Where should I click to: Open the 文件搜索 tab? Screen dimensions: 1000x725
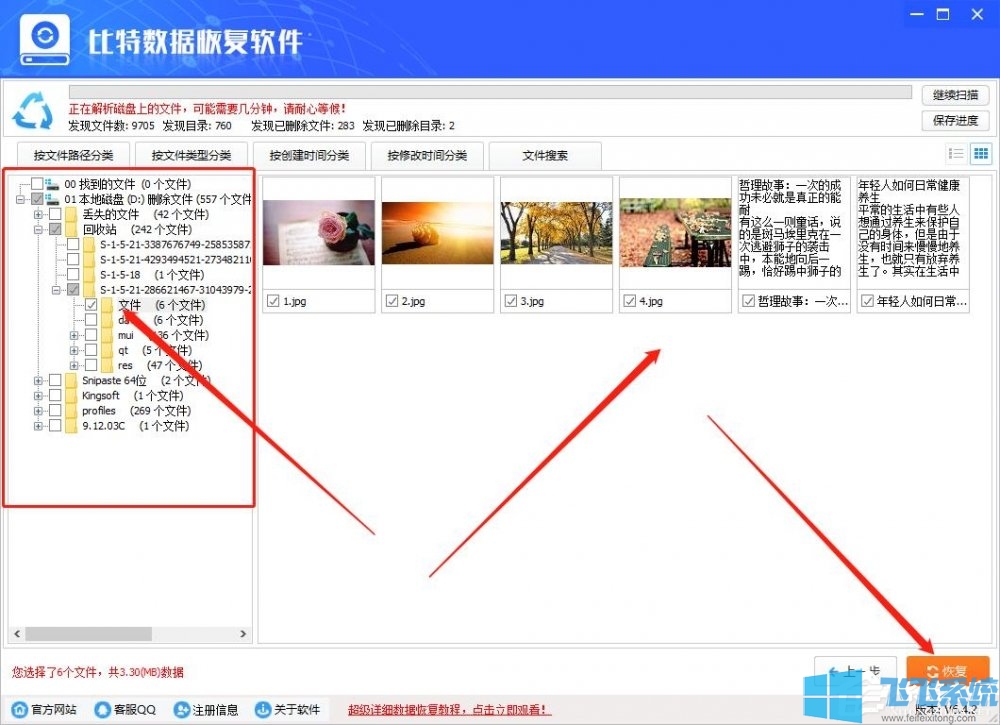[x=545, y=156]
